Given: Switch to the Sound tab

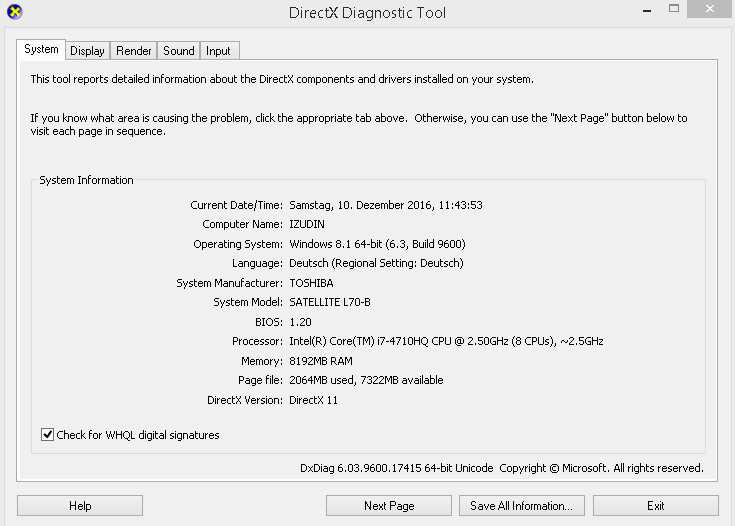Looking at the screenshot, I should coord(179,51).
